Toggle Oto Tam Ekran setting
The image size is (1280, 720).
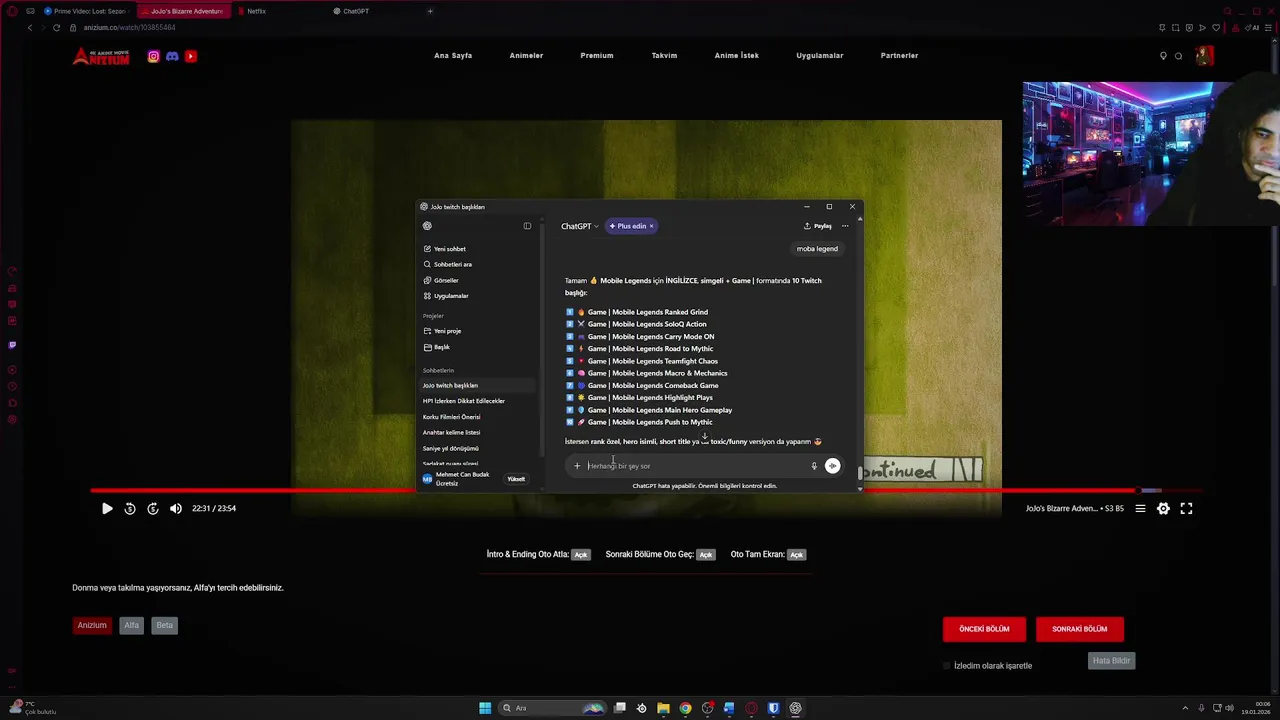(x=796, y=555)
